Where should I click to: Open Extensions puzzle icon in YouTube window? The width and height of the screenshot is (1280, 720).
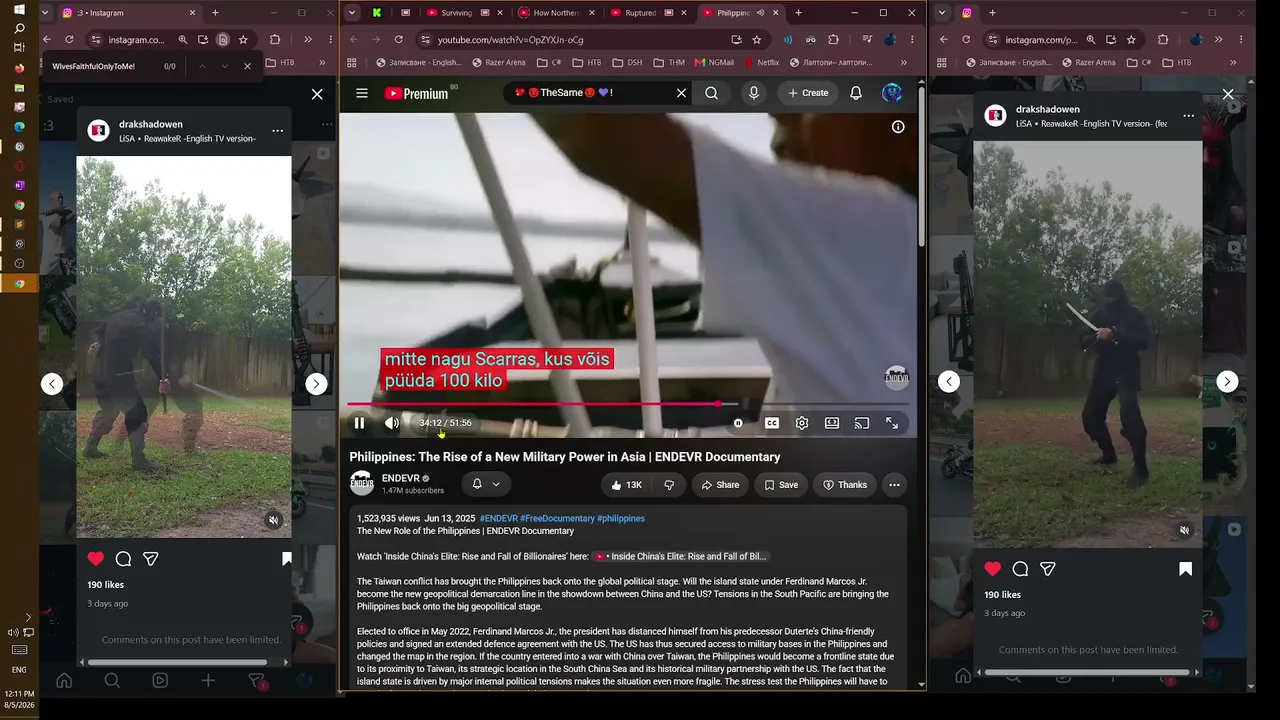pos(836,39)
